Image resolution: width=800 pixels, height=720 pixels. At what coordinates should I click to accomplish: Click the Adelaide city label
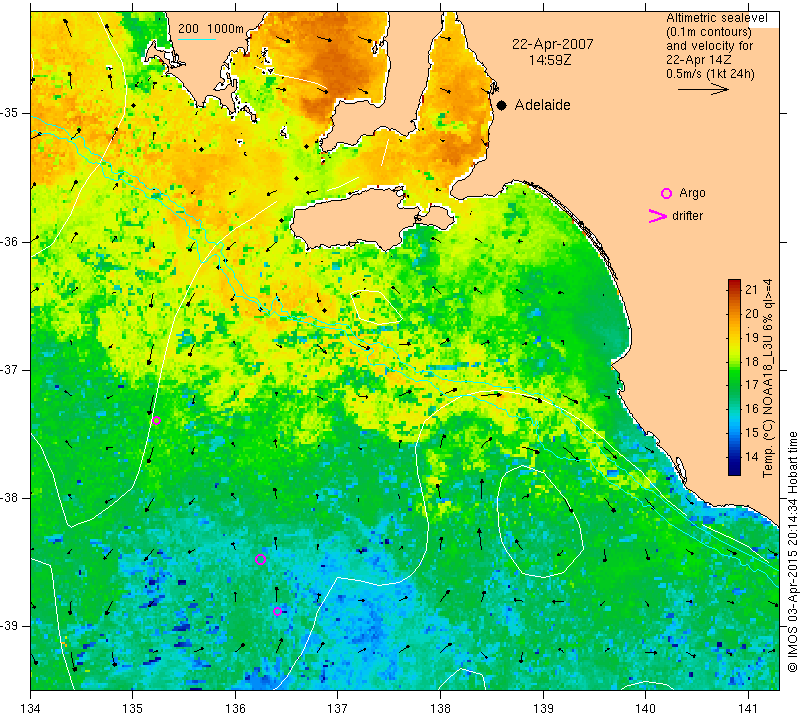coord(542,105)
